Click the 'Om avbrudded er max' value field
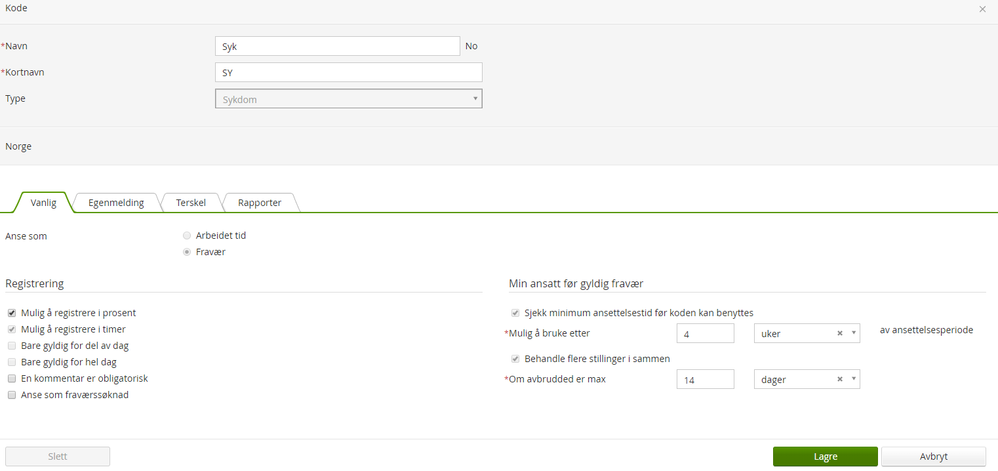Image resolution: width=998 pixels, height=471 pixels. [705, 379]
